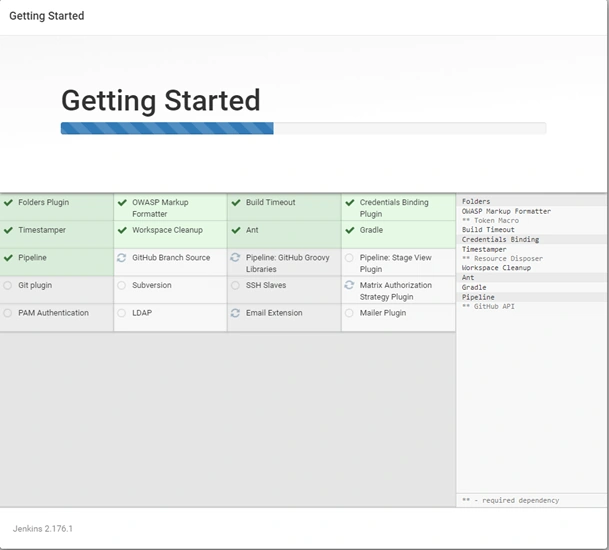Click the Build Timeout checkmark icon
This screenshot has height=550, width=609.
pyautogui.click(x=236, y=202)
